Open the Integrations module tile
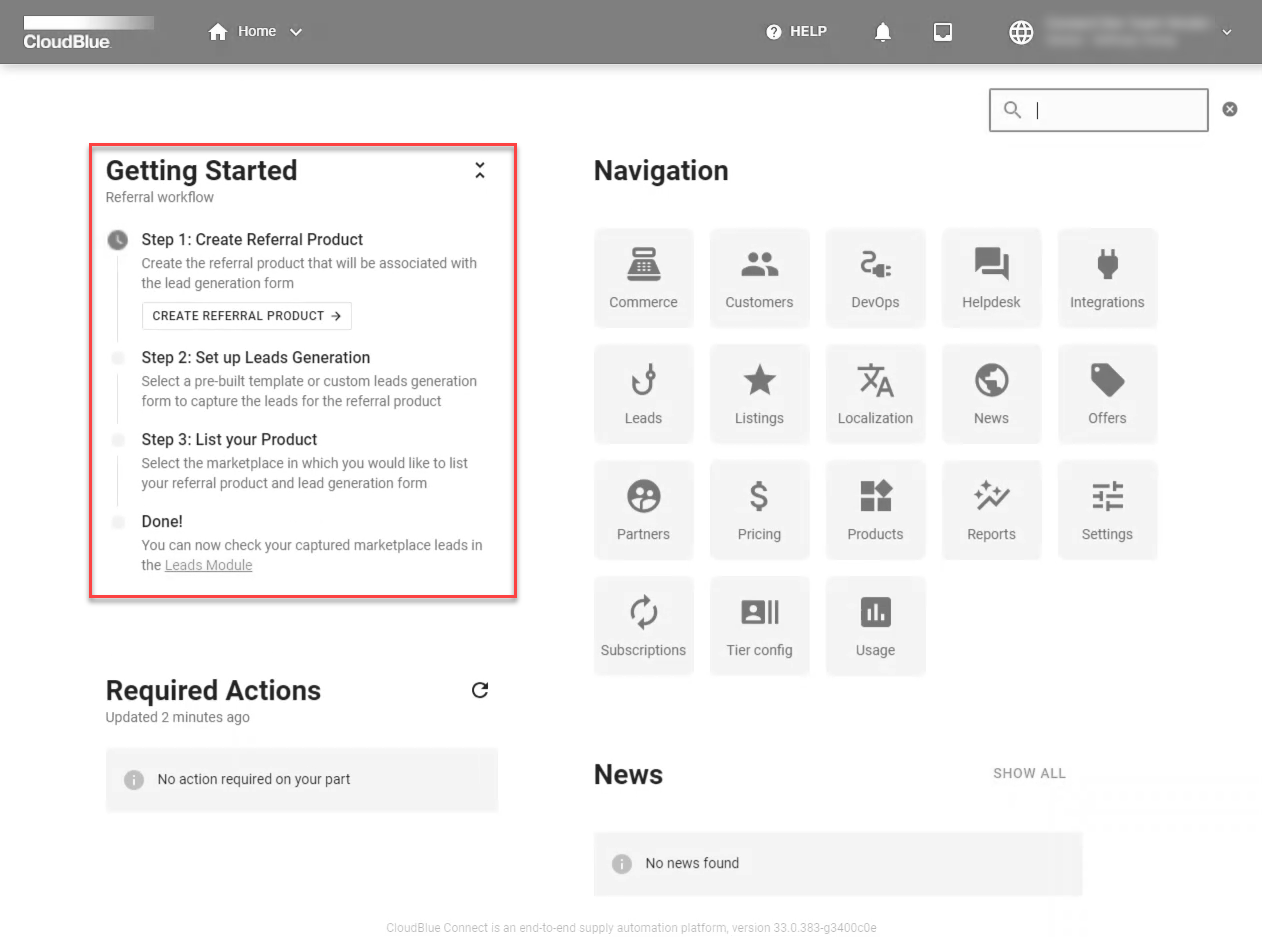 pyautogui.click(x=1107, y=278)
